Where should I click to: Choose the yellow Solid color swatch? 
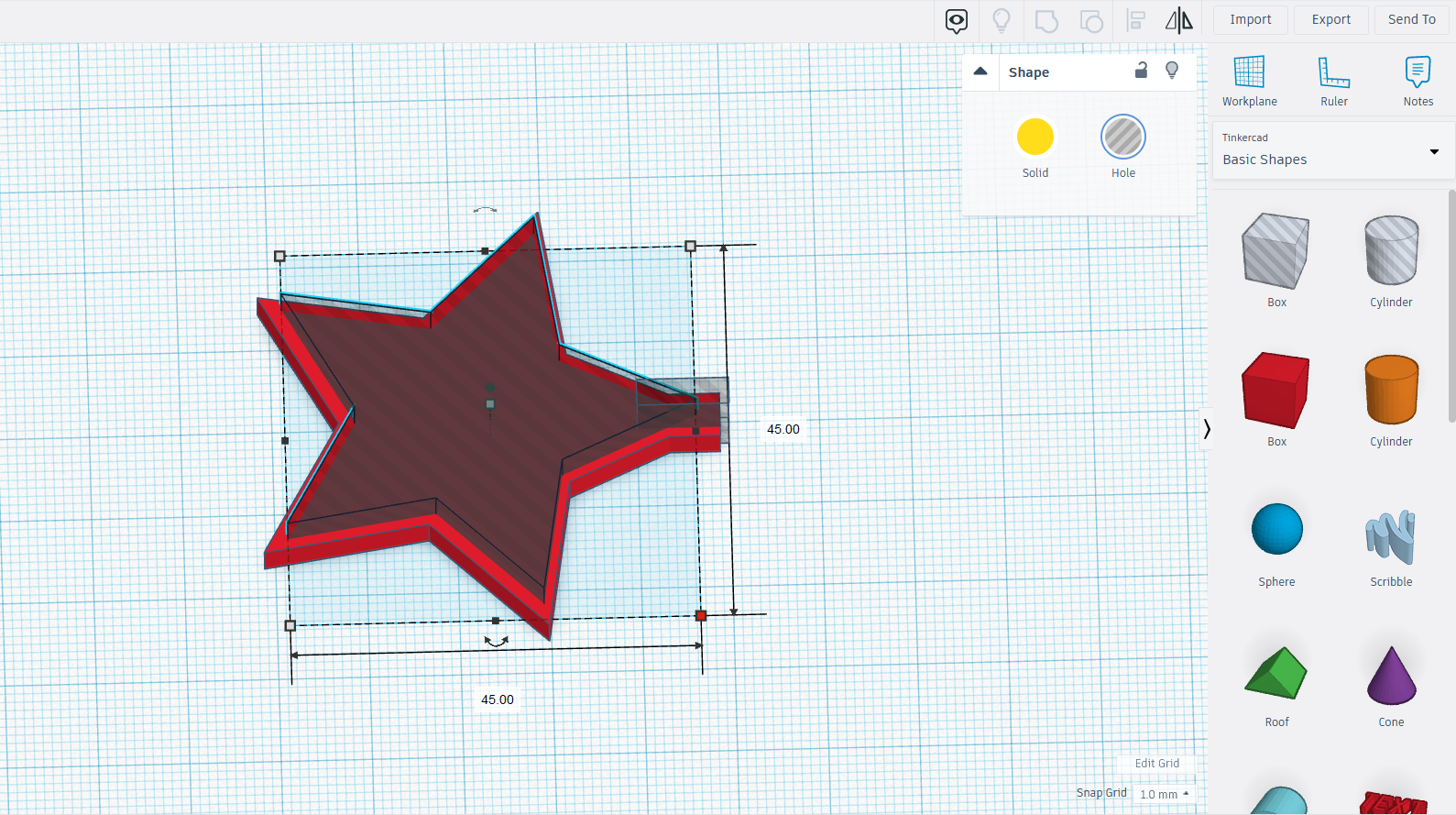point(1035,137)
